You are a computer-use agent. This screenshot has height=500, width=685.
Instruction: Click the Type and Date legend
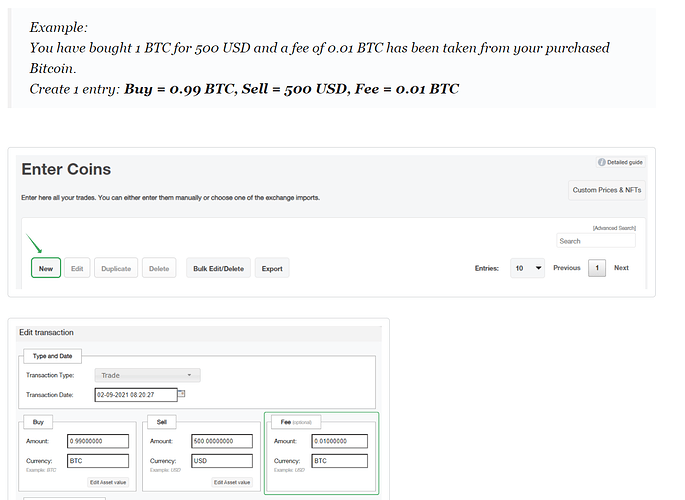(x=52, y=356)
